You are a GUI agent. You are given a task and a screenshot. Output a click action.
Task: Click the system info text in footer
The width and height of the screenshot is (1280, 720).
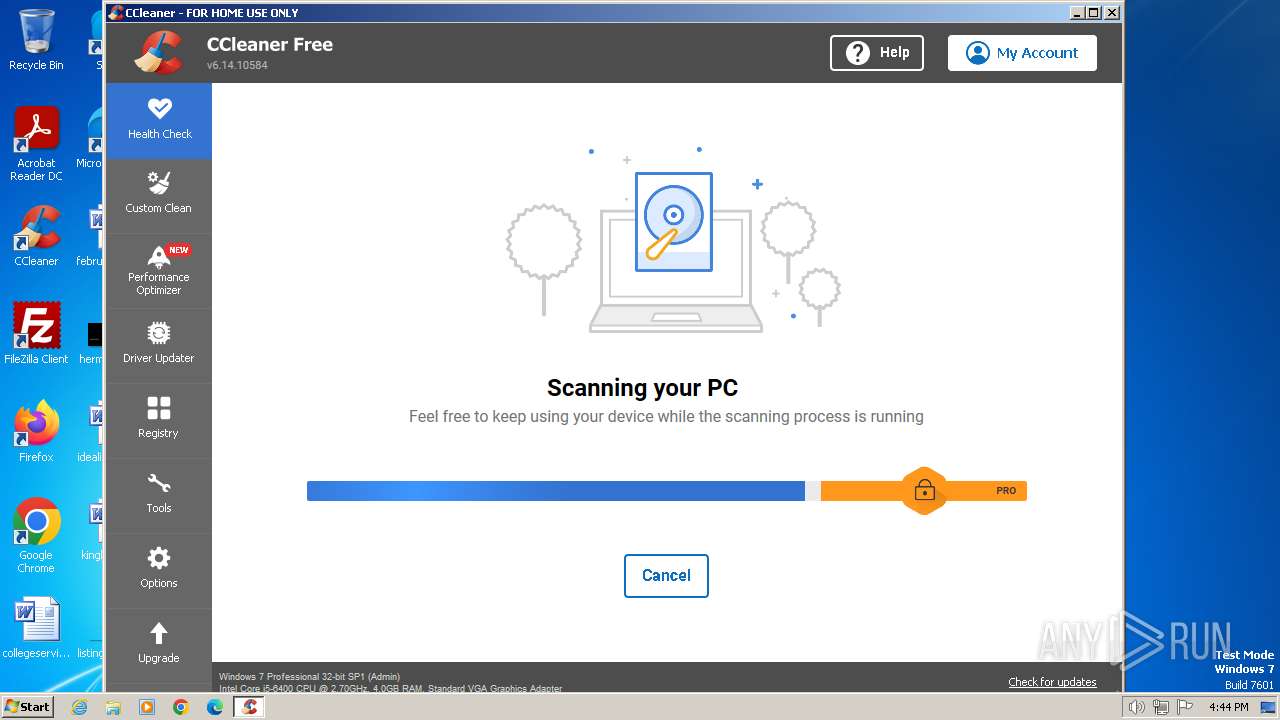tap(390, 682)
